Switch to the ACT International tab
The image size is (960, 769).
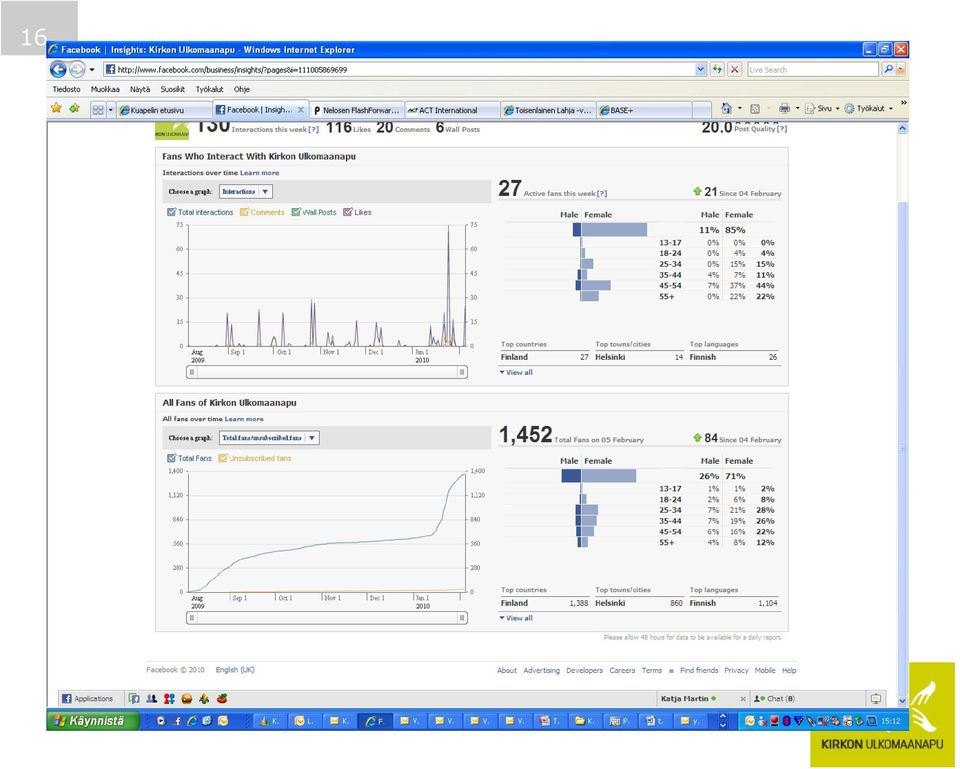tap(452, 110)
